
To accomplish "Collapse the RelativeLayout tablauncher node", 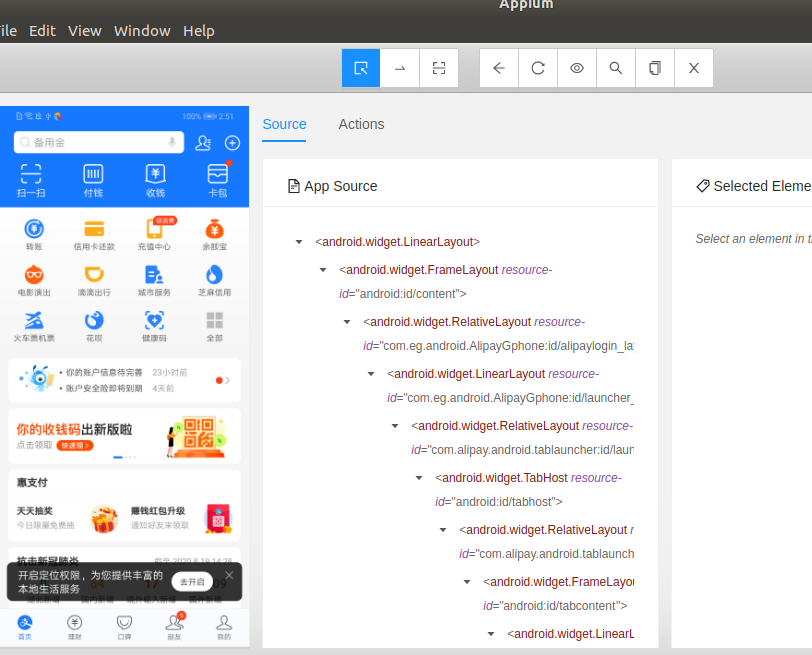I will pos(395,426).
